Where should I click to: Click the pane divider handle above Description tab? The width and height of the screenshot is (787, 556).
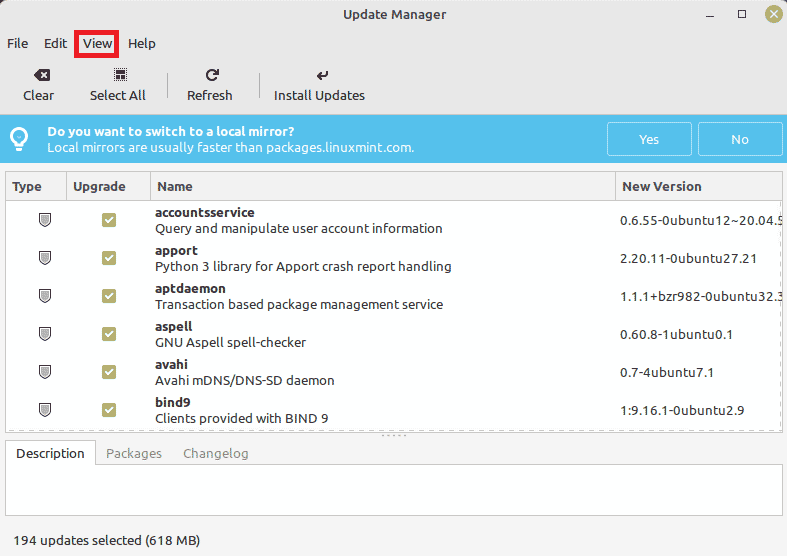click(x=394, y=436)
